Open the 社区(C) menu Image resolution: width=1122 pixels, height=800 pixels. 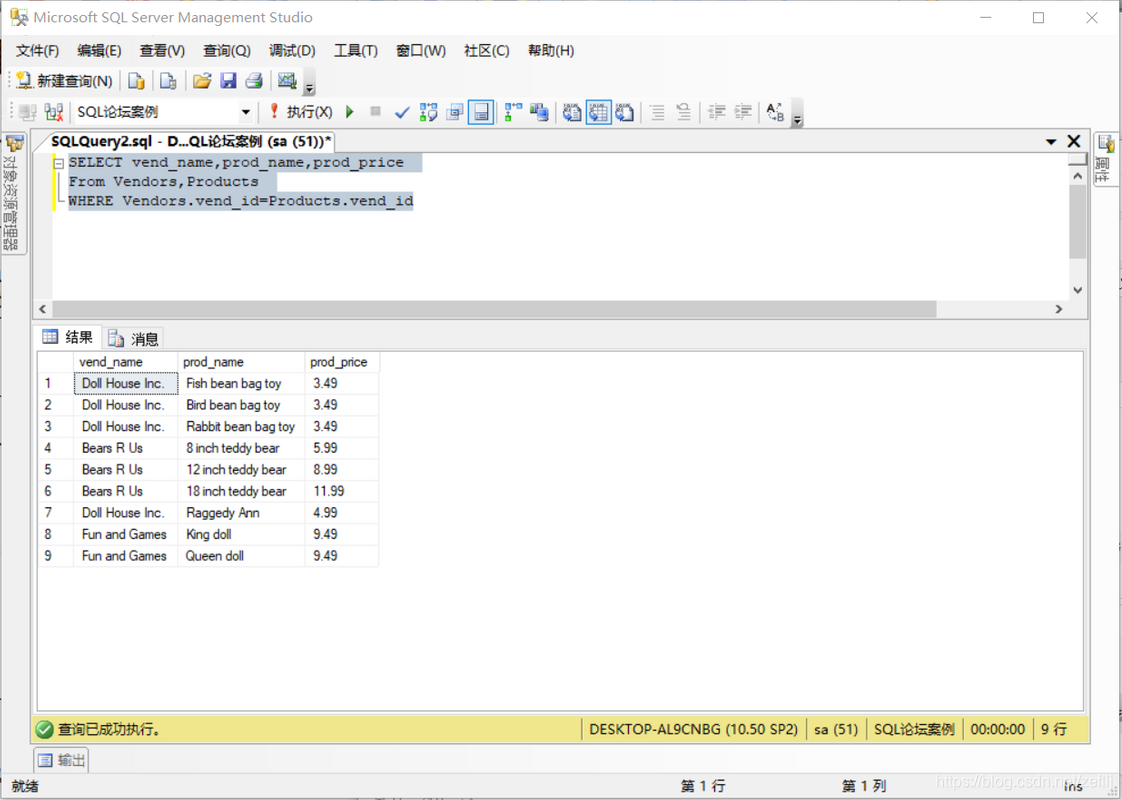coord(487,51)
